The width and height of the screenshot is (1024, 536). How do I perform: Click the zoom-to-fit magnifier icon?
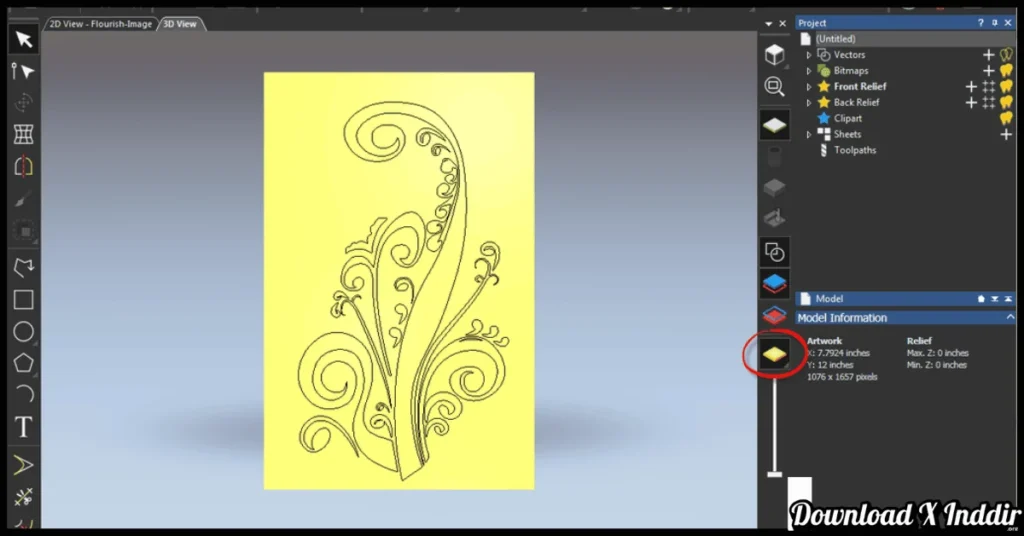click(774, 87)
